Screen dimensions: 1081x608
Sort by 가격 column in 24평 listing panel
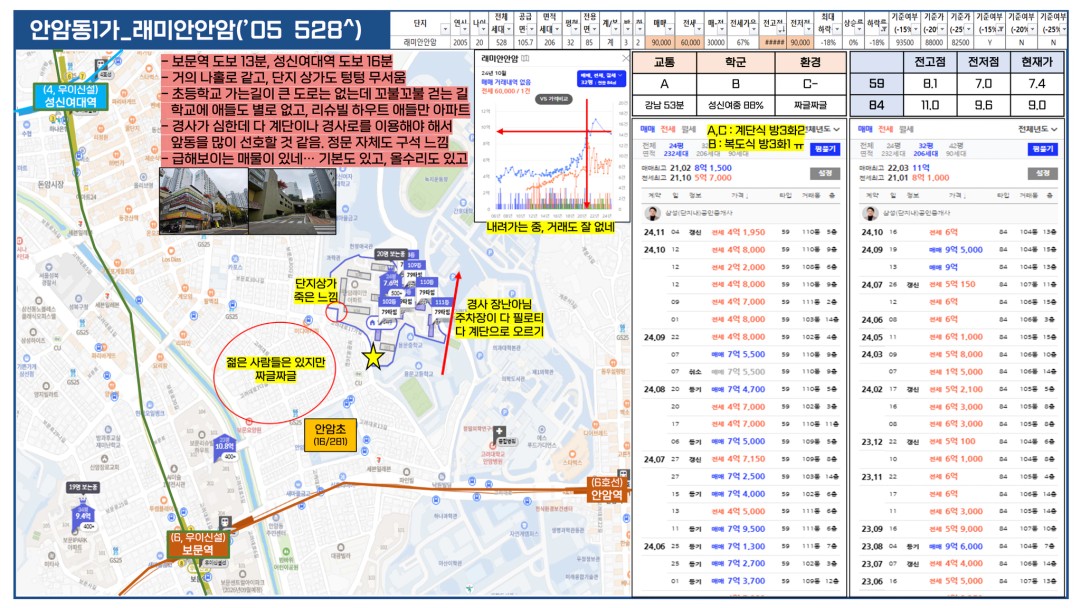coord(738,196)
